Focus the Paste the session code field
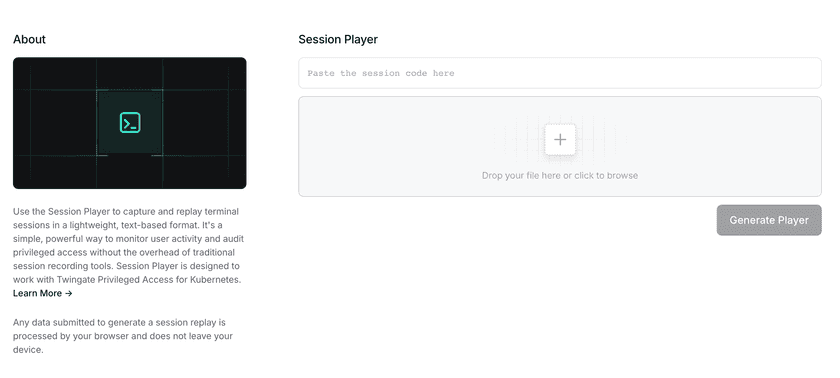Viewport: 840px width, 378px height. point(560,73)
